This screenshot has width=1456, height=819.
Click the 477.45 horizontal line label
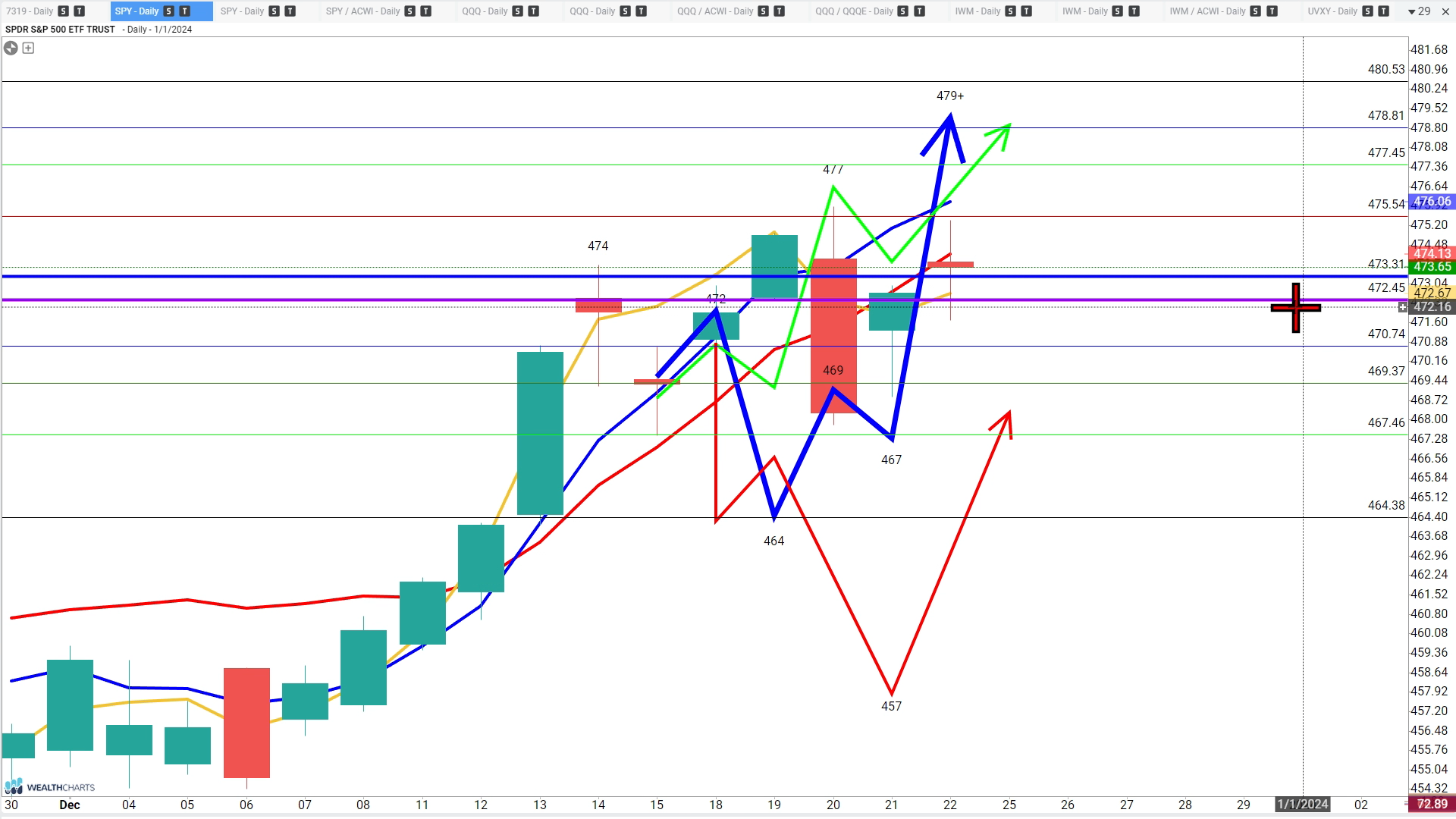tap(1386, 152)
